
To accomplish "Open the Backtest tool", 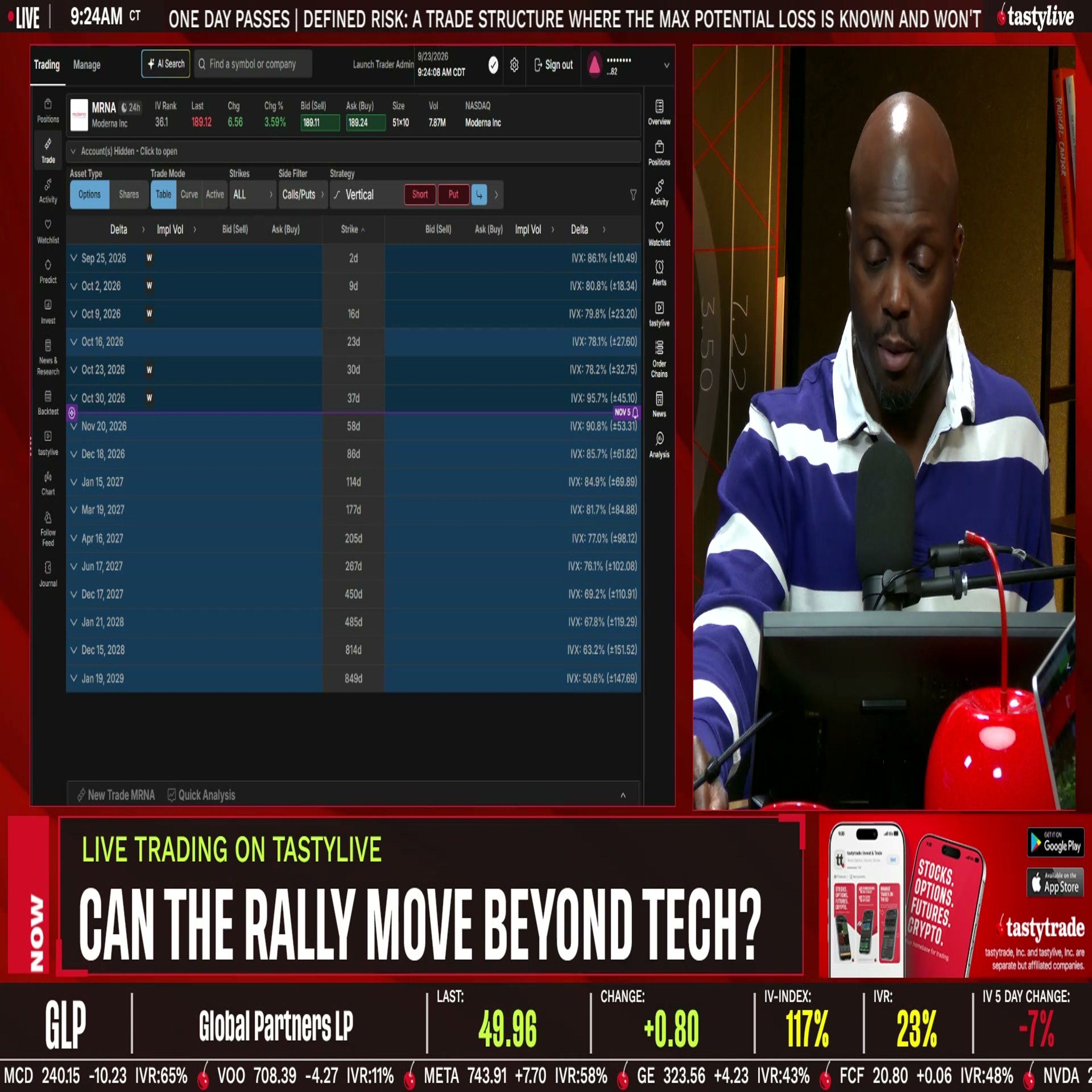I will pyautogui.click(x=48, y=403).
